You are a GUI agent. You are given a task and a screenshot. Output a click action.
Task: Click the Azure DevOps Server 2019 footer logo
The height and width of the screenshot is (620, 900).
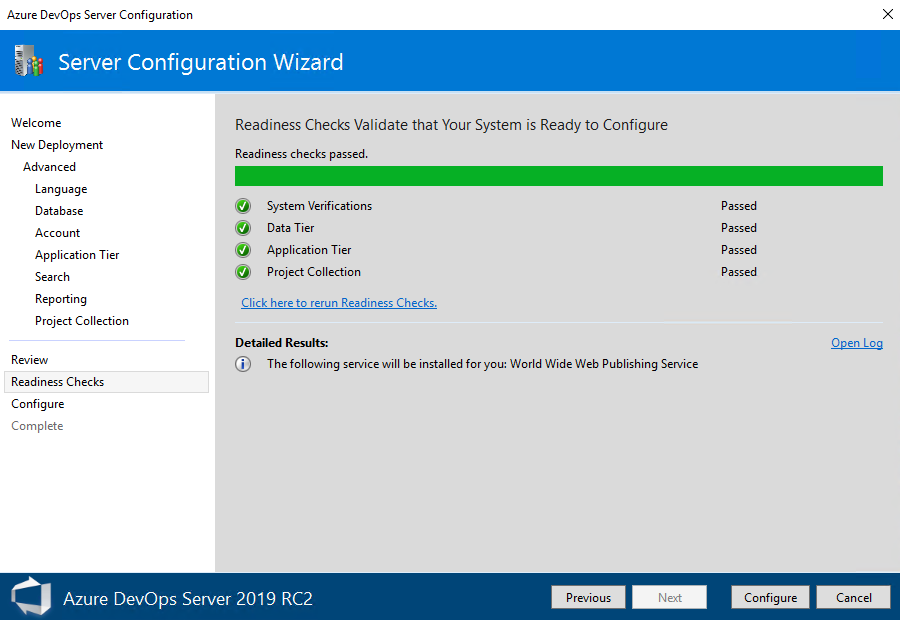[31, 596]
